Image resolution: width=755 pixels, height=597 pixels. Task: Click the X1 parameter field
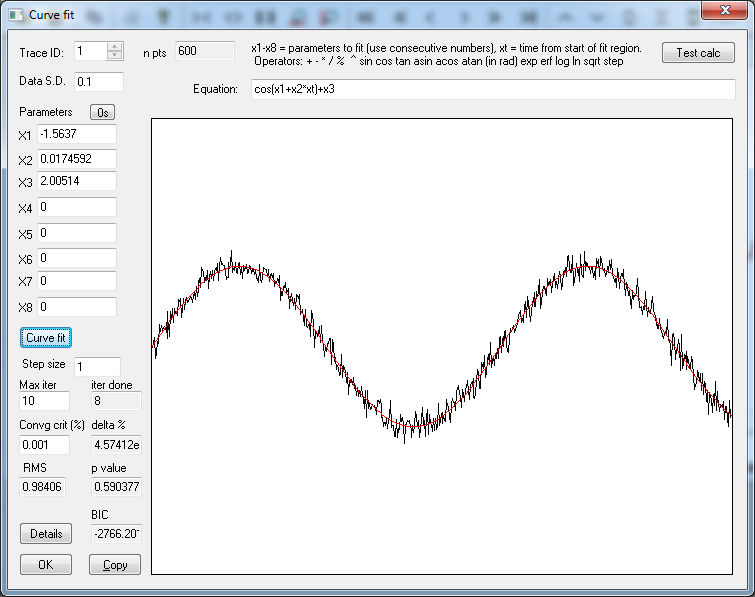77,134
